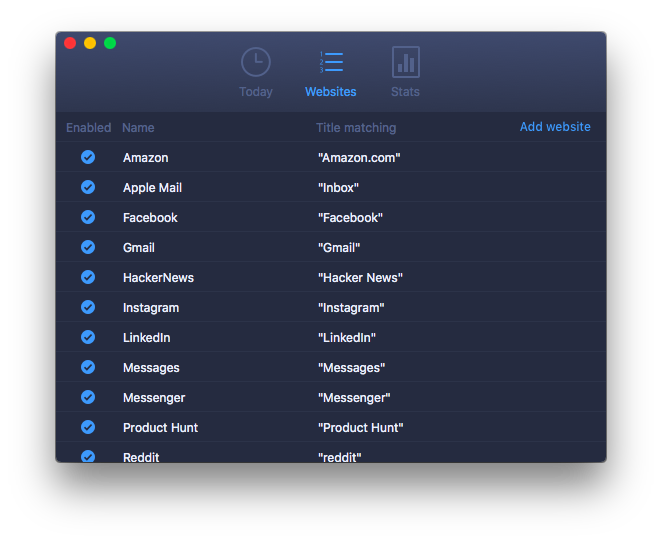Click the Add website link

point(555,127)
